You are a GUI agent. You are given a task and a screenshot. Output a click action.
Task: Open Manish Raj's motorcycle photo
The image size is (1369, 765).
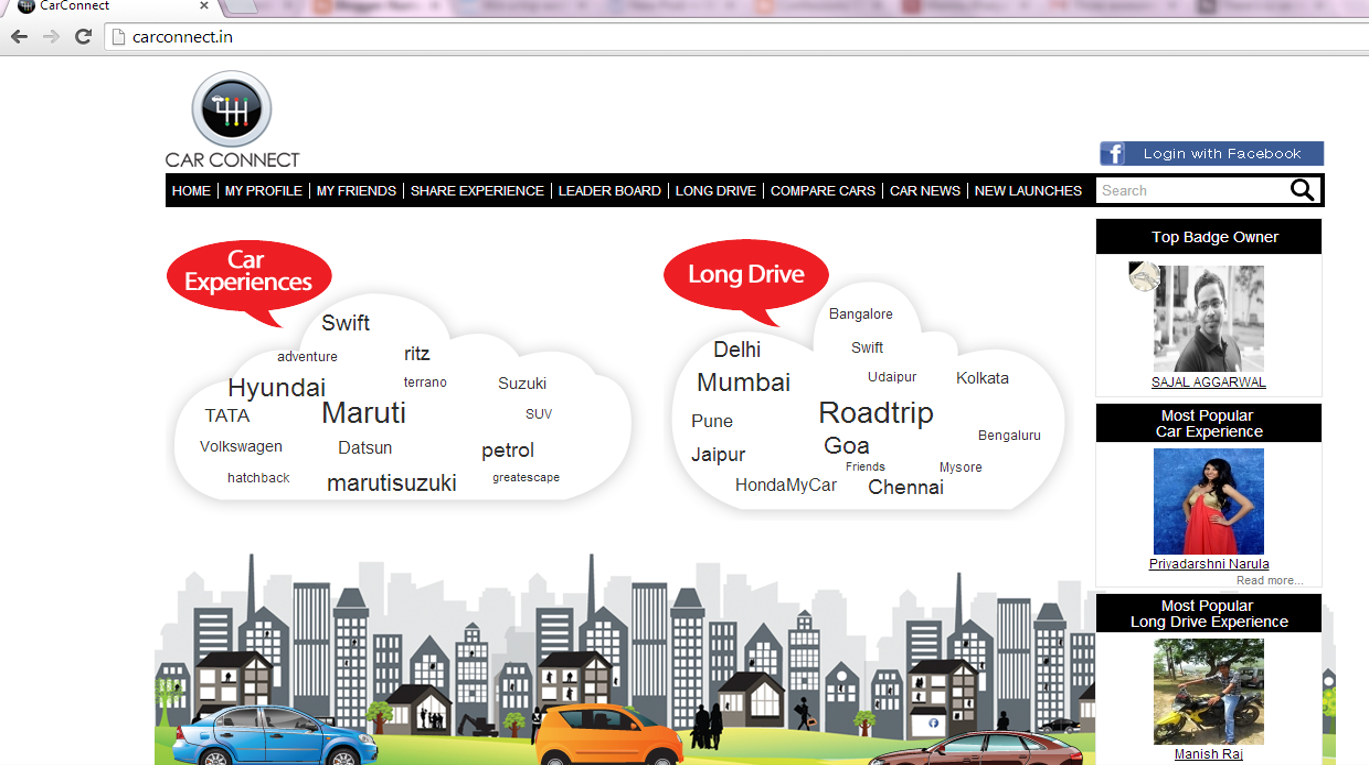1208,692
